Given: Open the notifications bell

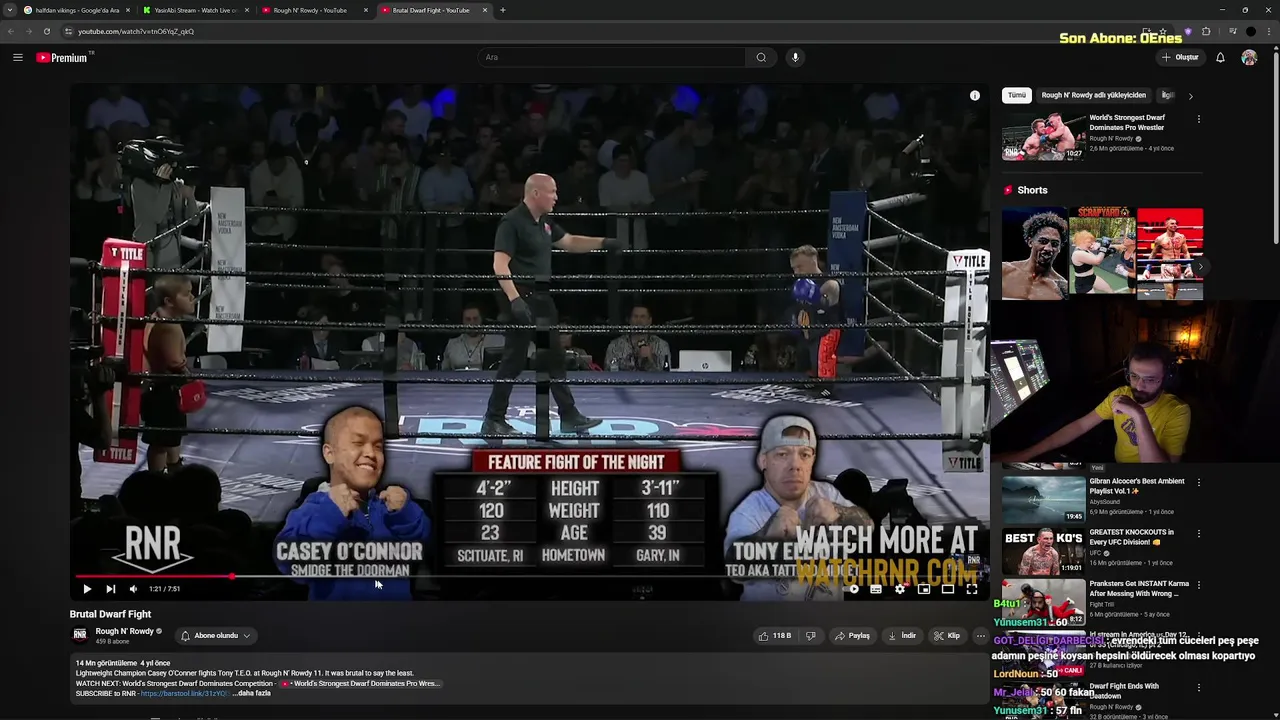Looking at the screenshot, I should tap(1220, 57).
